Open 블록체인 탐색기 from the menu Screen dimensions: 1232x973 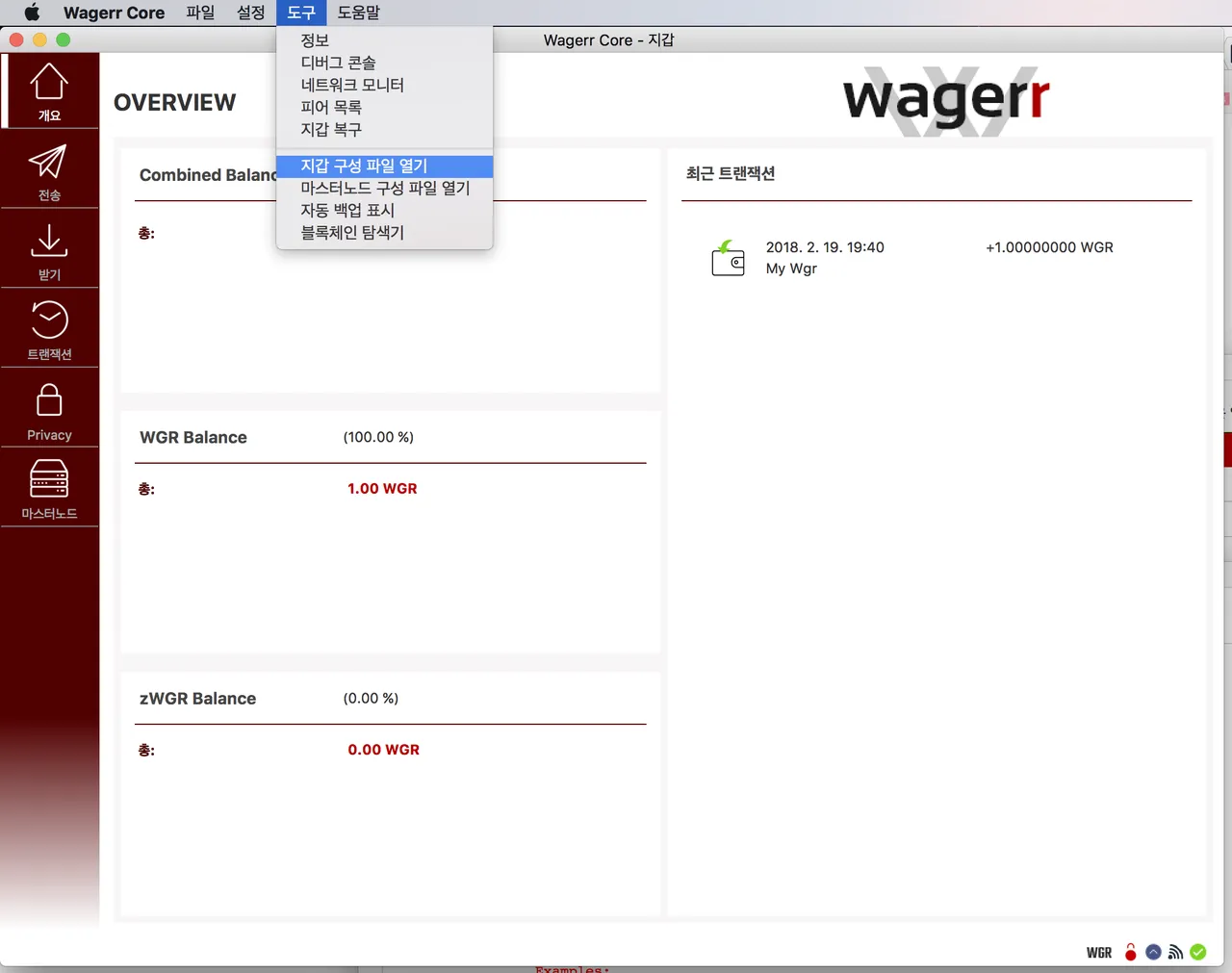point(385,232)
